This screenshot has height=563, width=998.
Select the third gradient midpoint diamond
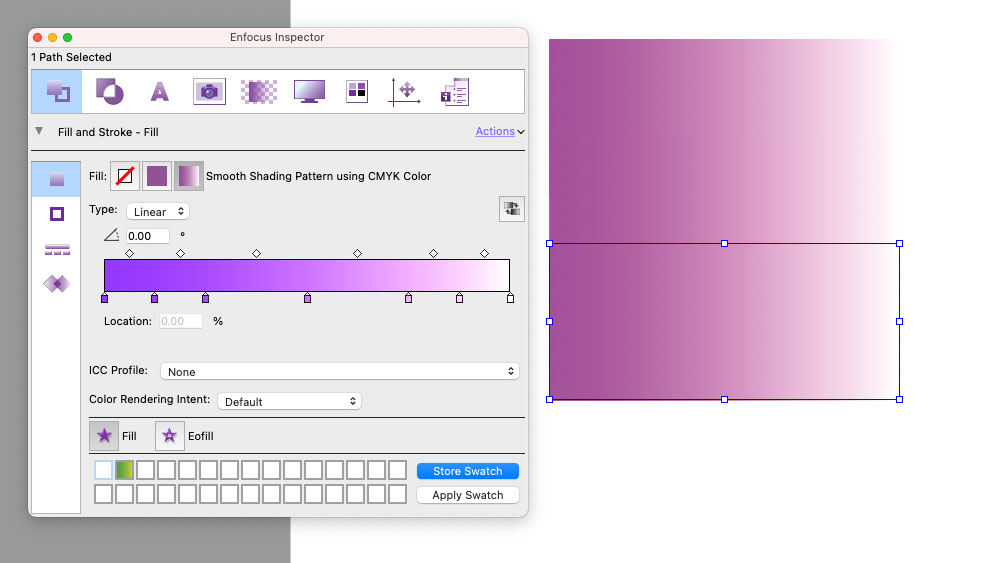pos(257,253)
